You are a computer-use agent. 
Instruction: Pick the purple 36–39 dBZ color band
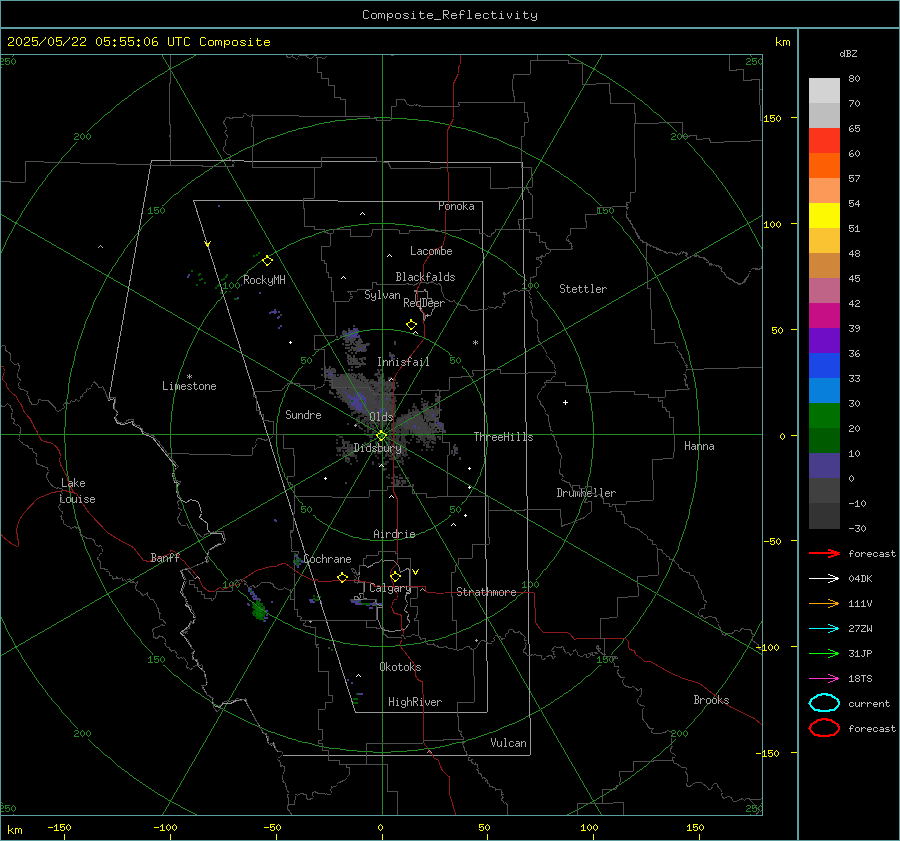coord(824,340)
